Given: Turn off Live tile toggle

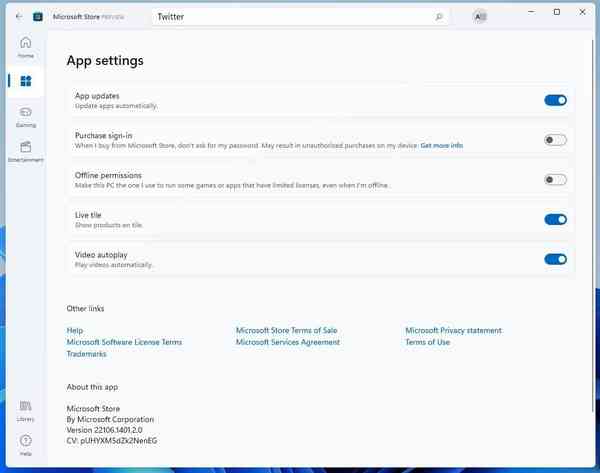Looking at the screenshot, I should pos(555,220).
